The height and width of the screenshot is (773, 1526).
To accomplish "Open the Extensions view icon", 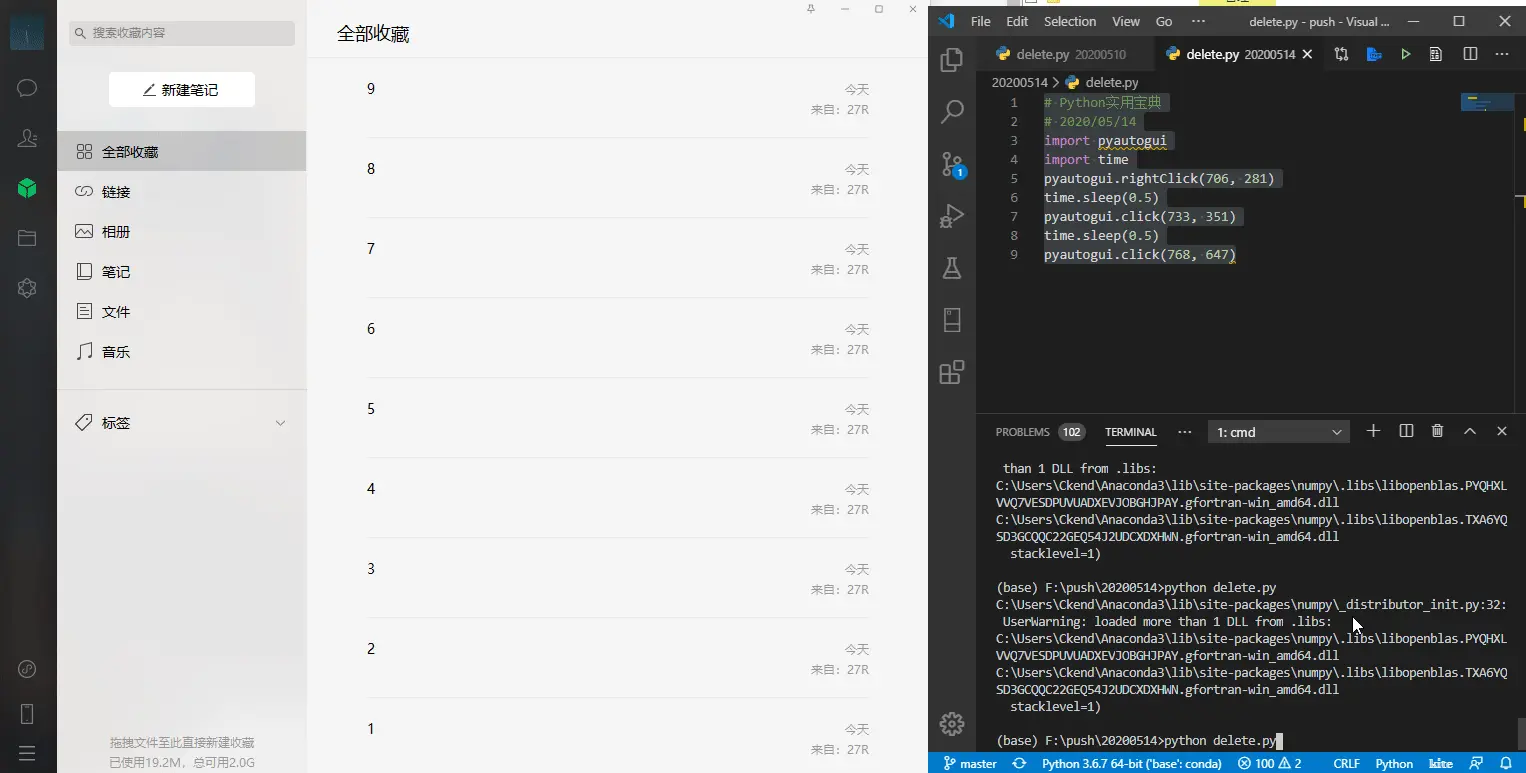I will [952, 372].
